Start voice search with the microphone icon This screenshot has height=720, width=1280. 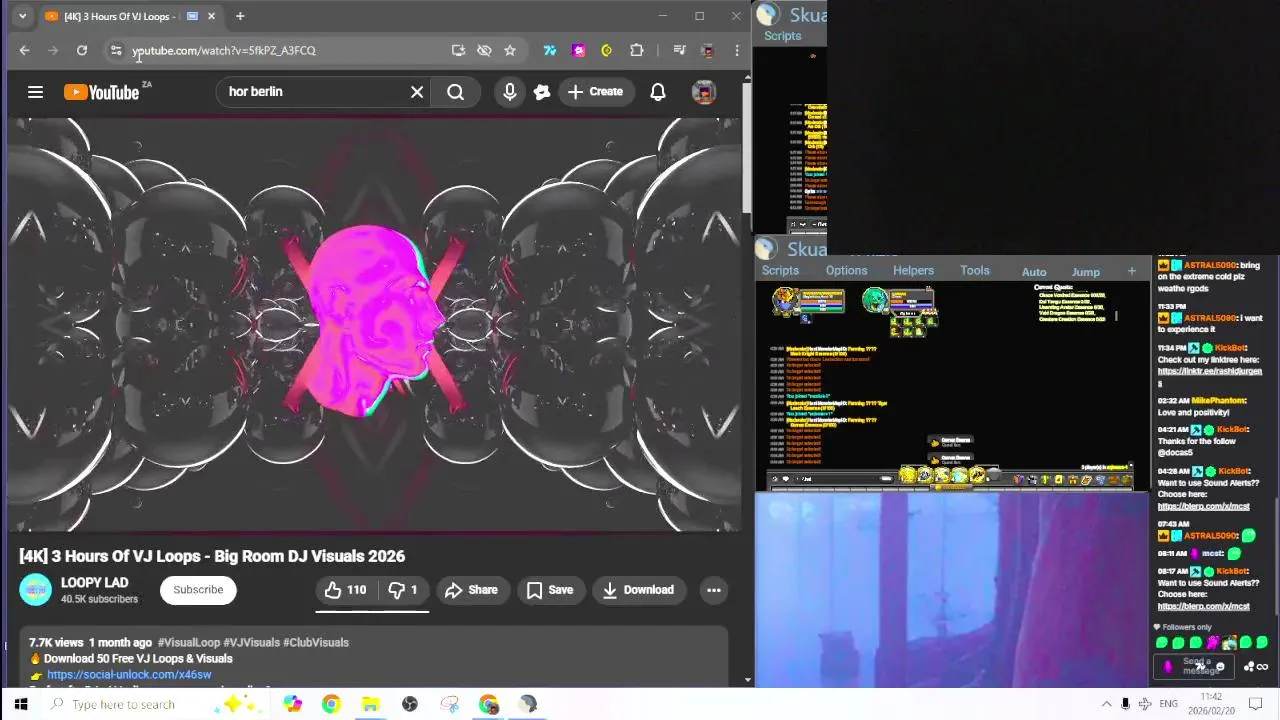click(510, 92)
